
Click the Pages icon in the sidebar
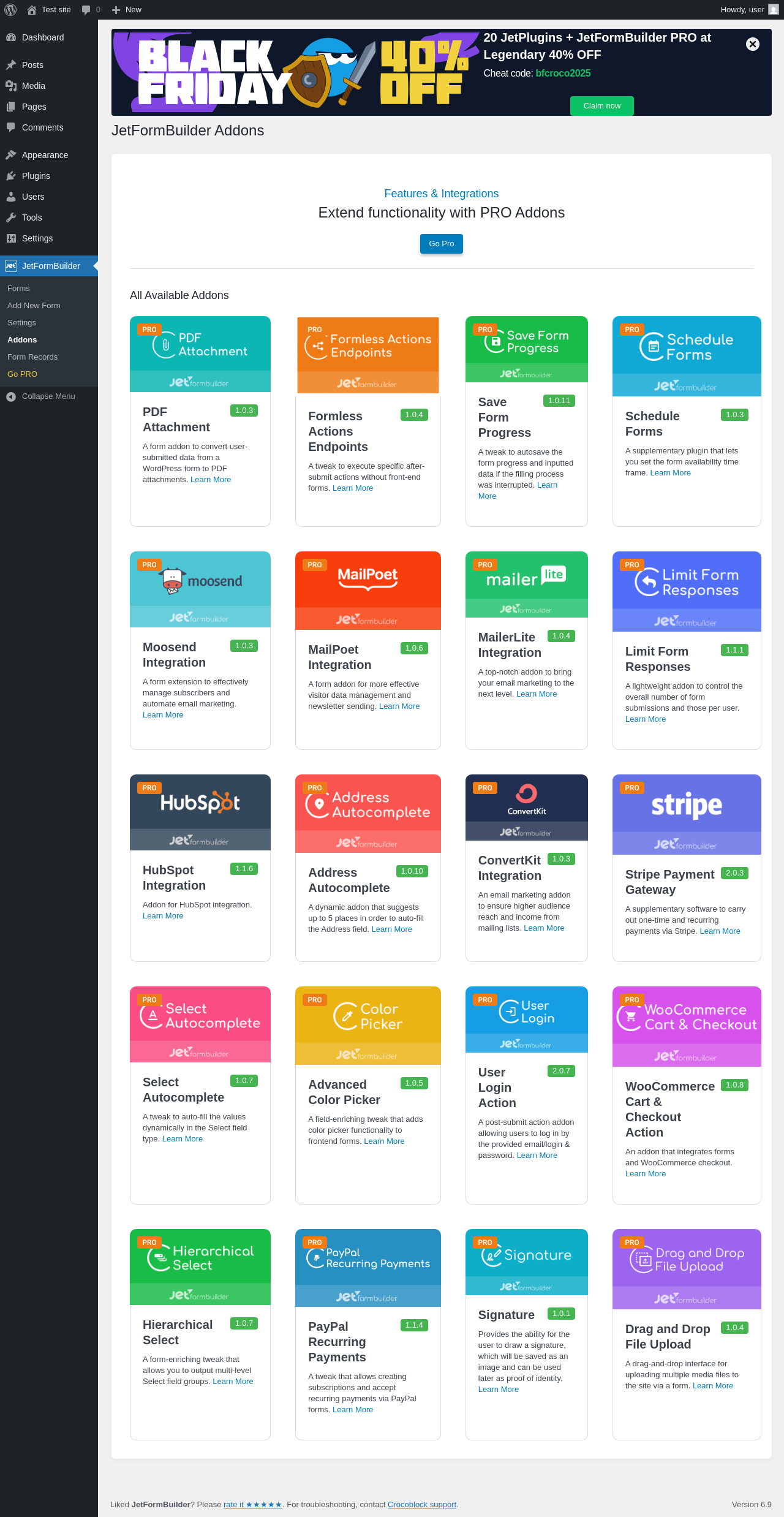(x=11, y=107)
